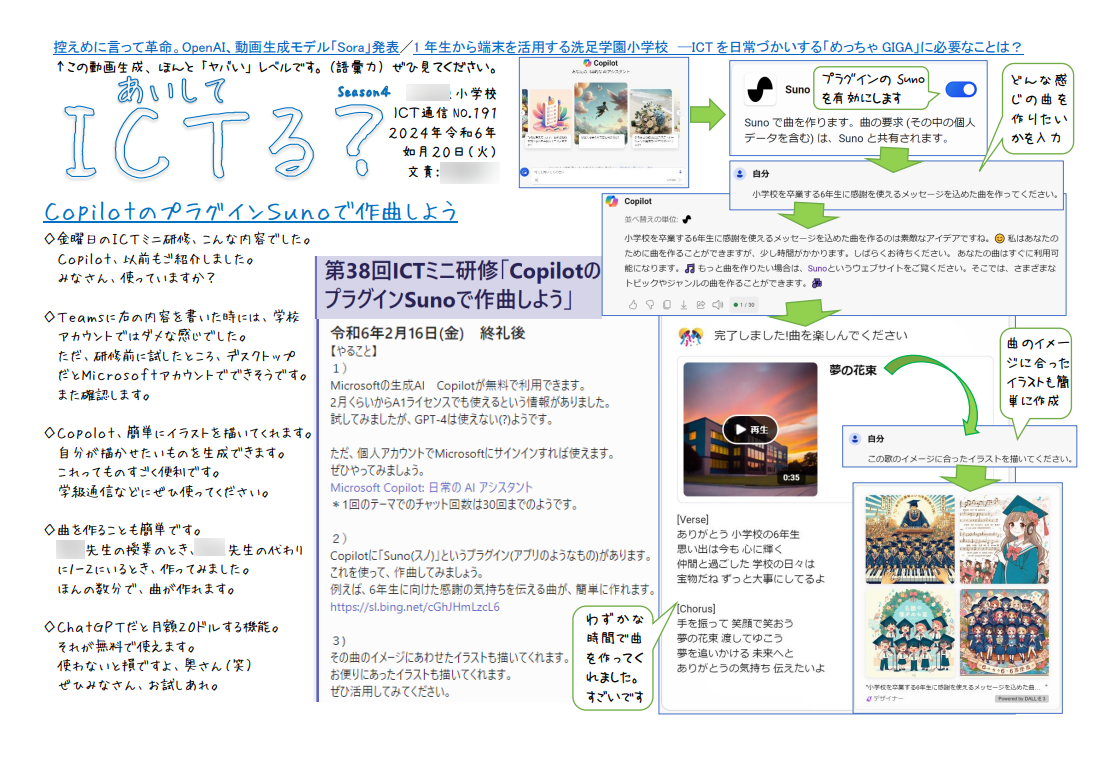Copy the Copilot reply with copy icon
The image size is (1116, 758).
point(667,305)
